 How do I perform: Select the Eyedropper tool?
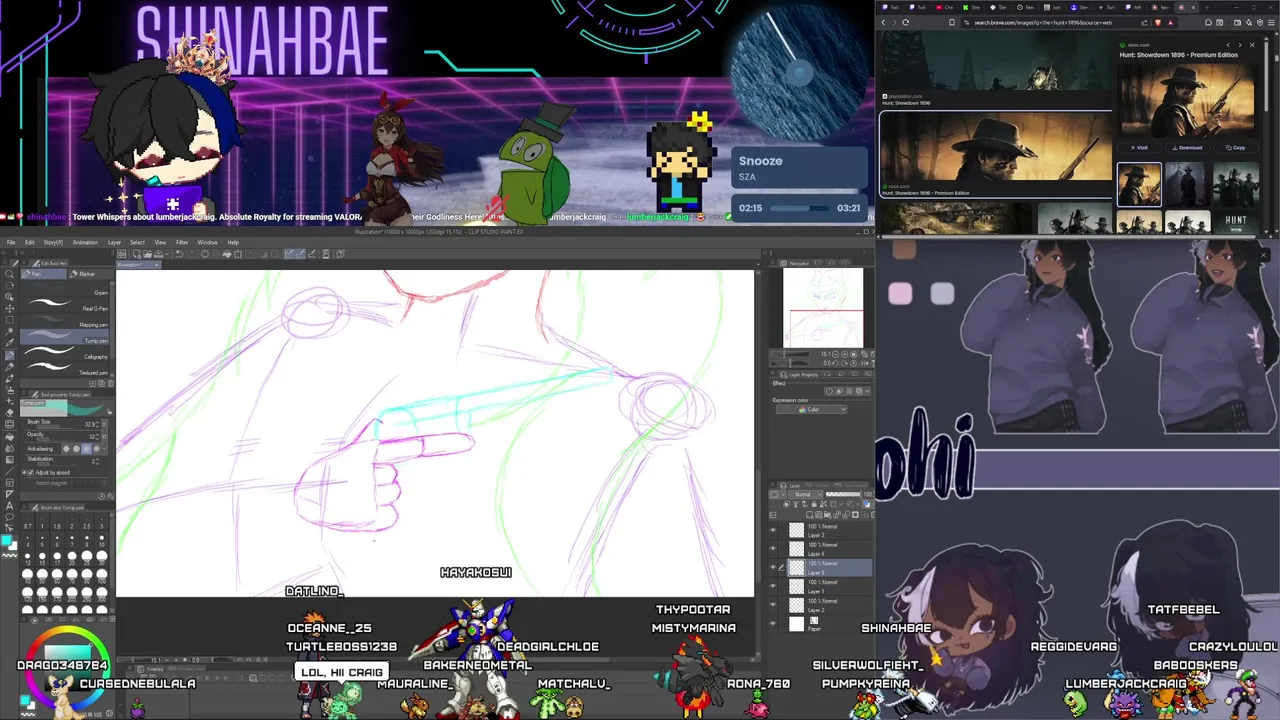click(x=9, y=343)
